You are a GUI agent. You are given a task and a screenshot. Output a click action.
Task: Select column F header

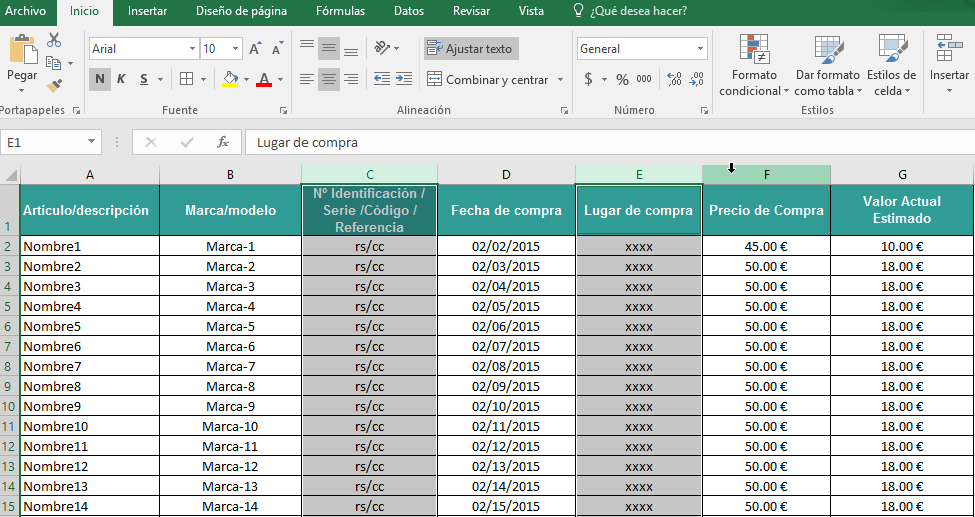coord(766,175)
